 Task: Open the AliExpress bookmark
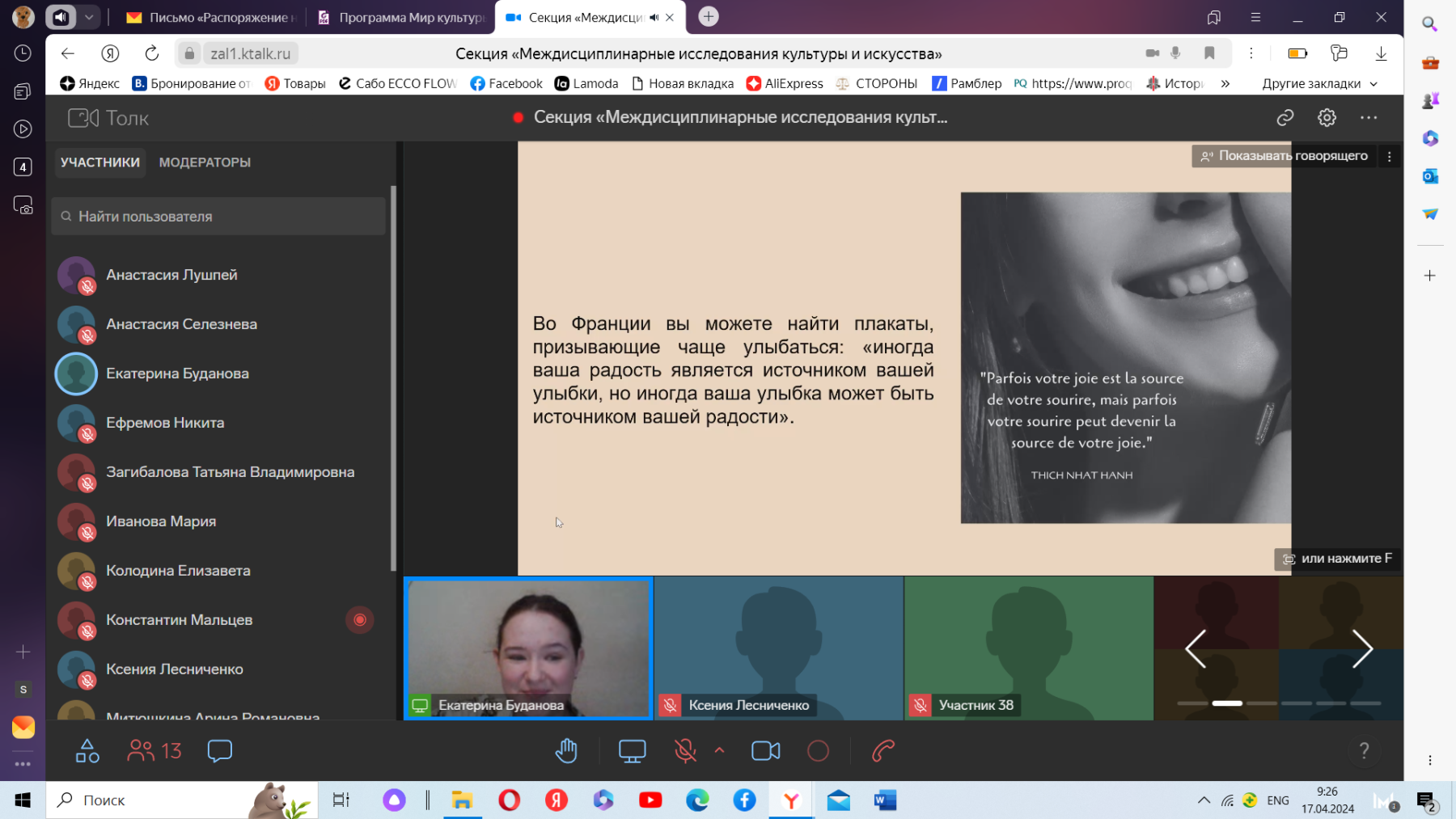point(785,83)
